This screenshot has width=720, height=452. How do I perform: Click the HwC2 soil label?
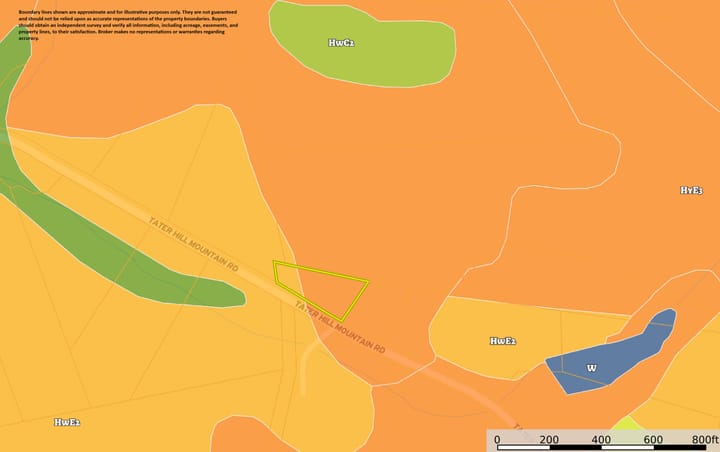coord(341,43)
